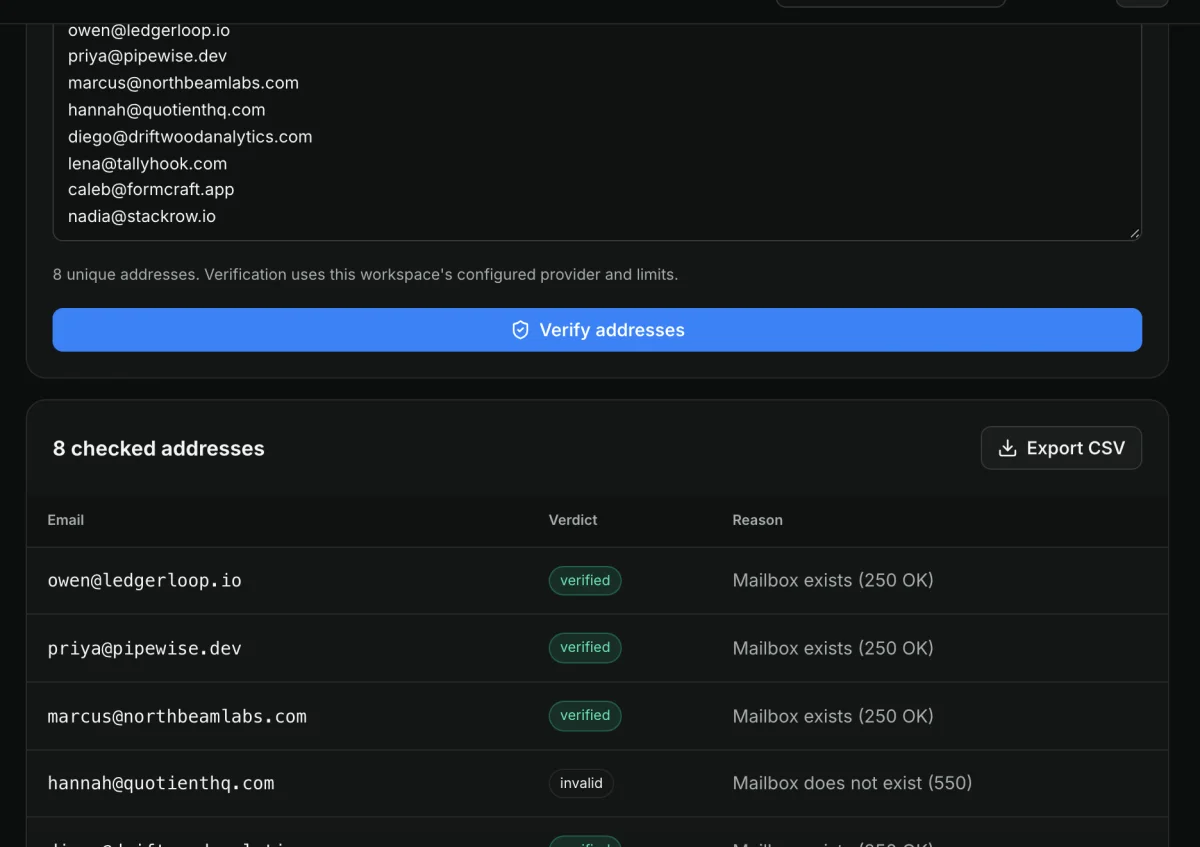Click caleb@formcraft.app line in the textarea
The image size is (1200, 847).
151,189
